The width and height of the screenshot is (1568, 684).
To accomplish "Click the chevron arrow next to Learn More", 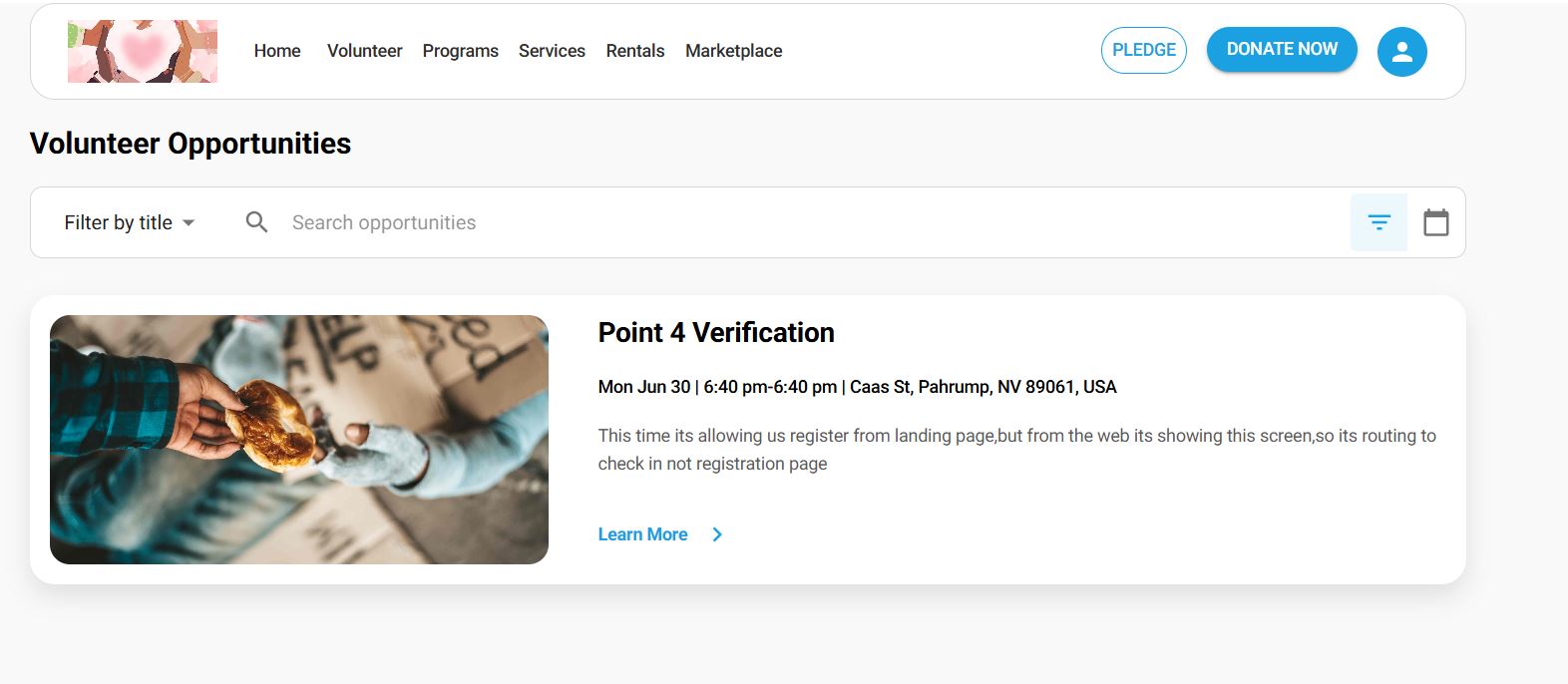I will 717,534.
